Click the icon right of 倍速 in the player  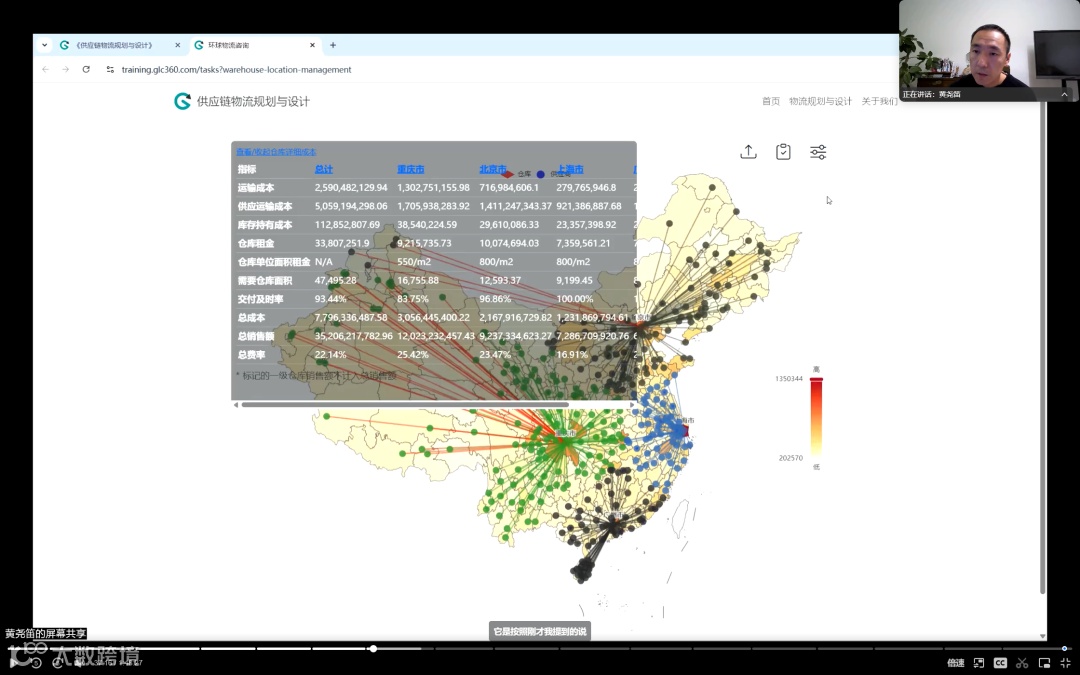979,663
